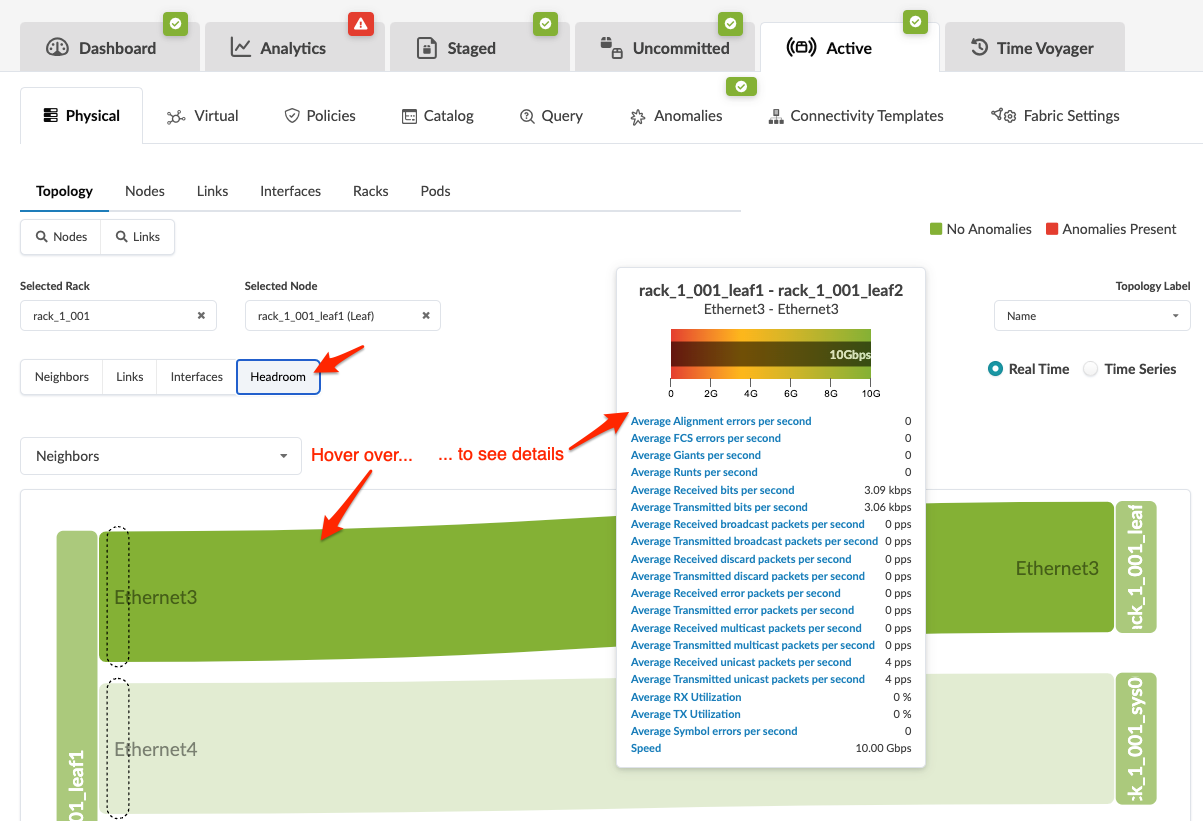The height and width of the screenshot is (821, 1203).
Task: Click the Anomalies icon
Action: click(638, 117)
